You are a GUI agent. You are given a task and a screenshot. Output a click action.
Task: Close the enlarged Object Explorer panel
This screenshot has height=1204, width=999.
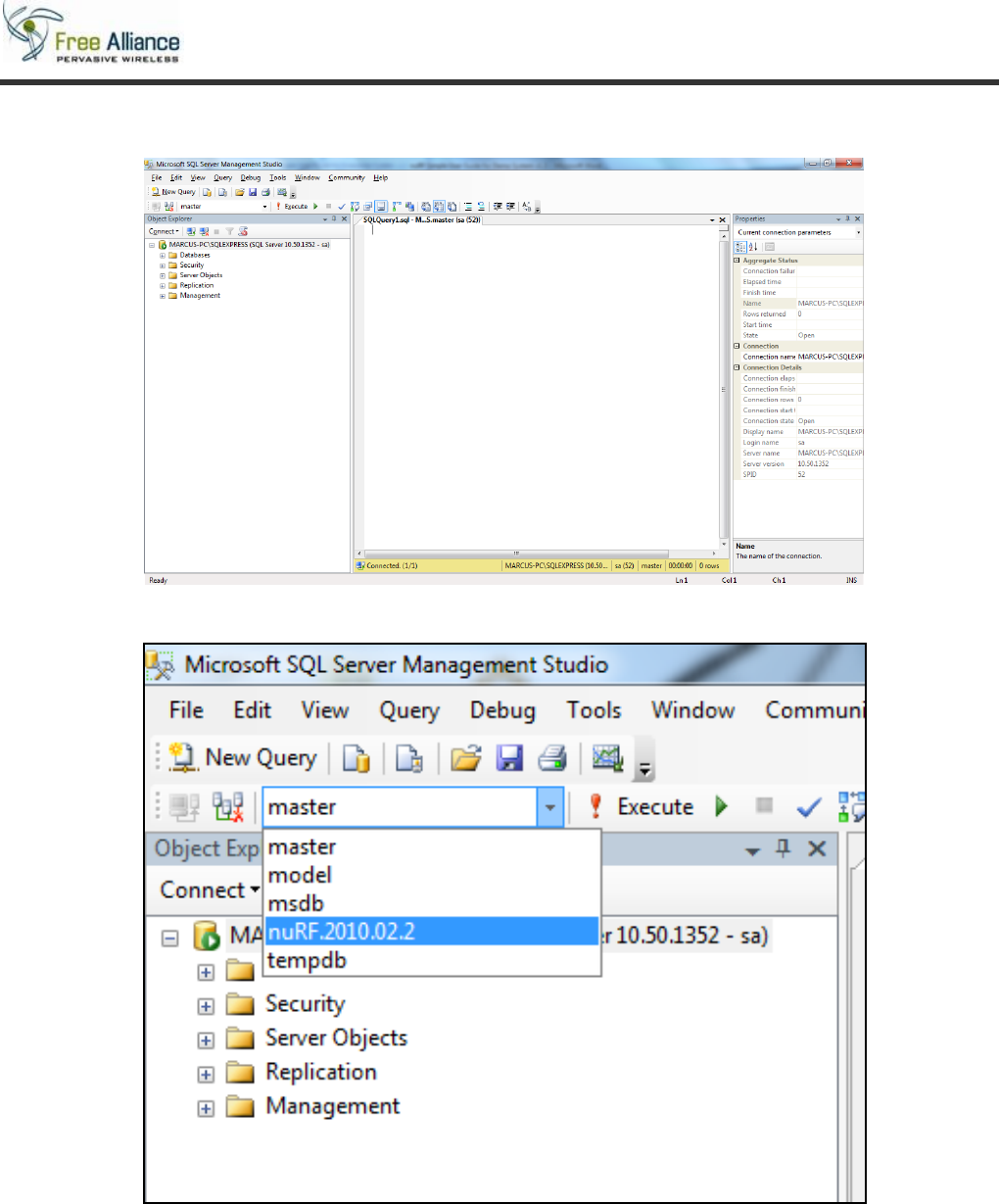(x=817, y=849)
